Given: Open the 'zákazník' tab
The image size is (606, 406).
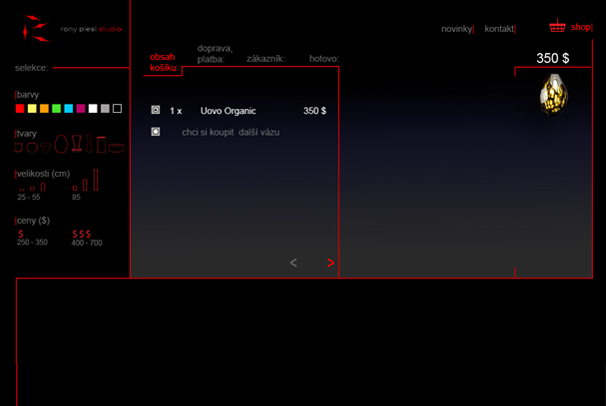Looking at the screenshot, I should tap(265, 59).
